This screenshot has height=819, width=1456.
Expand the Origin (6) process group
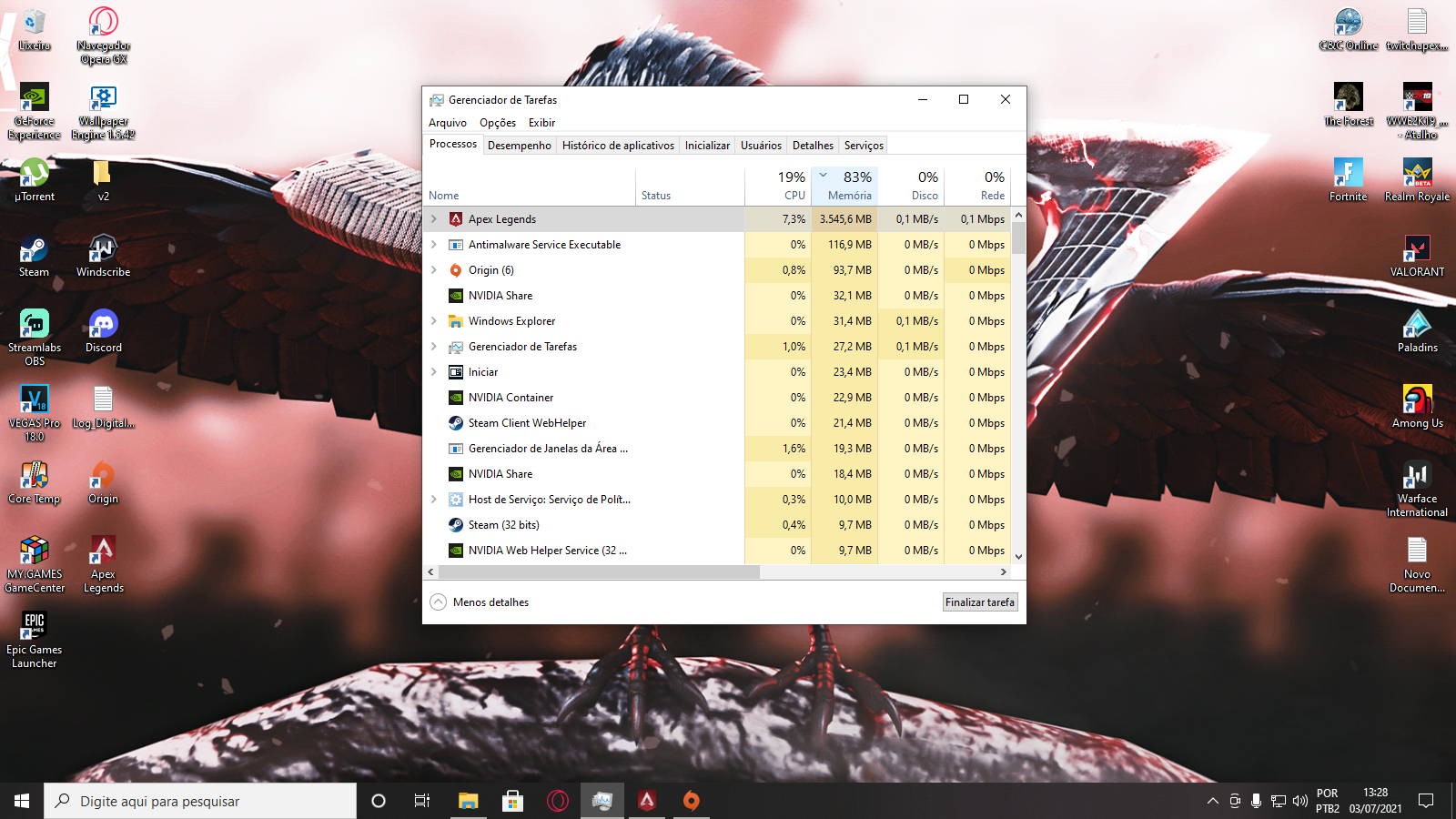[434, 270]
